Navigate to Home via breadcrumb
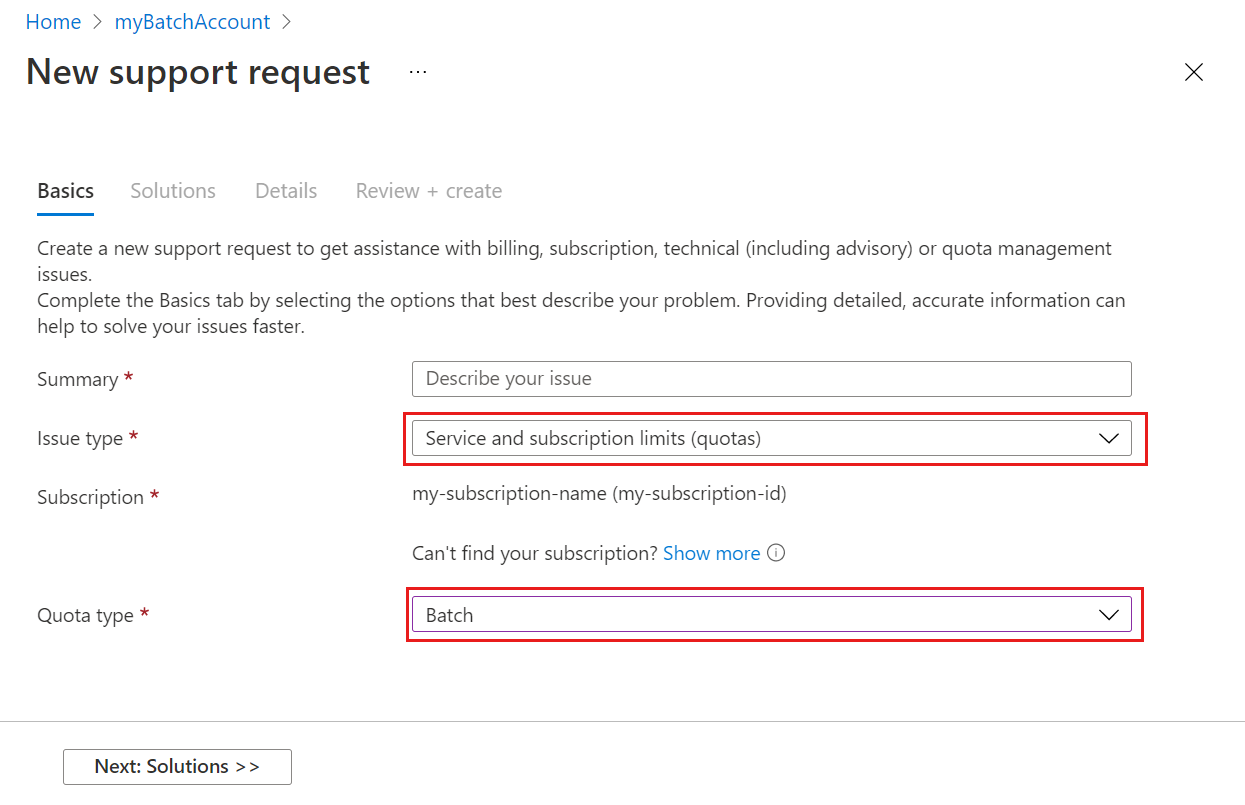The image size is (1245, 805). click(53, 21)
